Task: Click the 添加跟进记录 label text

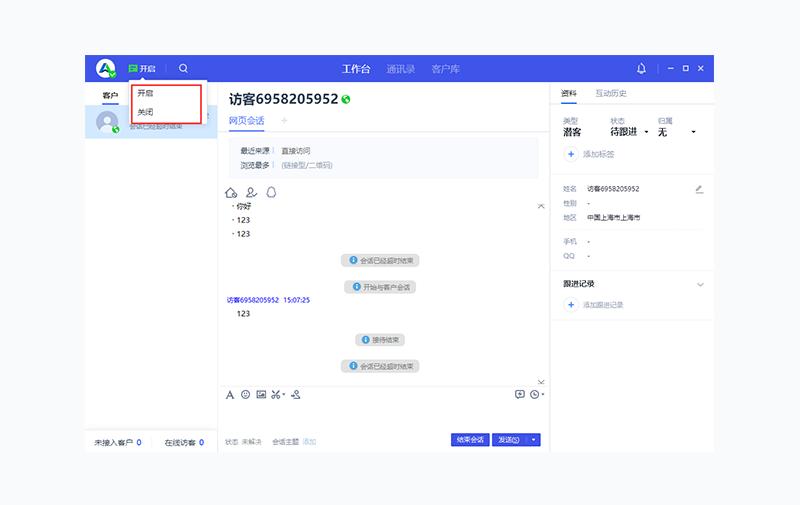Action: 603,305
